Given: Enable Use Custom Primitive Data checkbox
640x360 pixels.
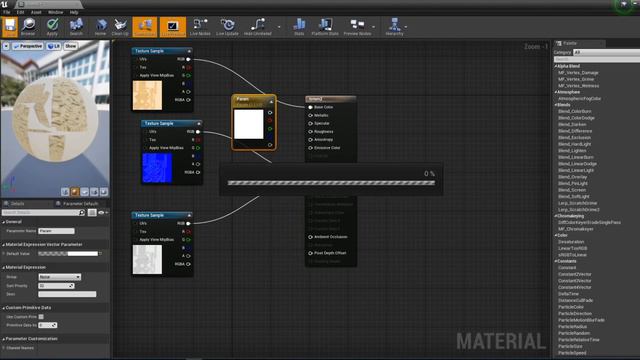Looking at the screenshot, I should (x=41, y=317).
